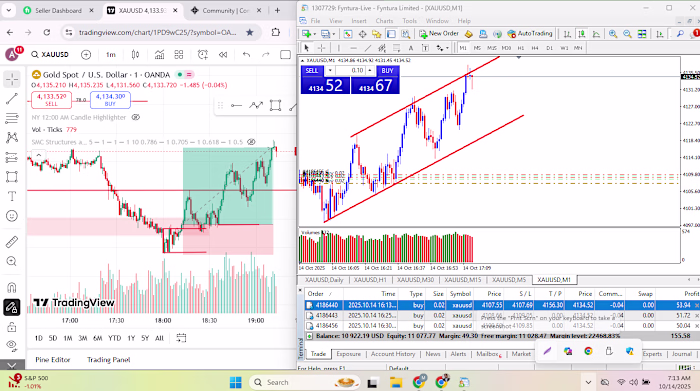
Task: Select the H1 timeframe in MetaTrader
Action: [521, 48]
